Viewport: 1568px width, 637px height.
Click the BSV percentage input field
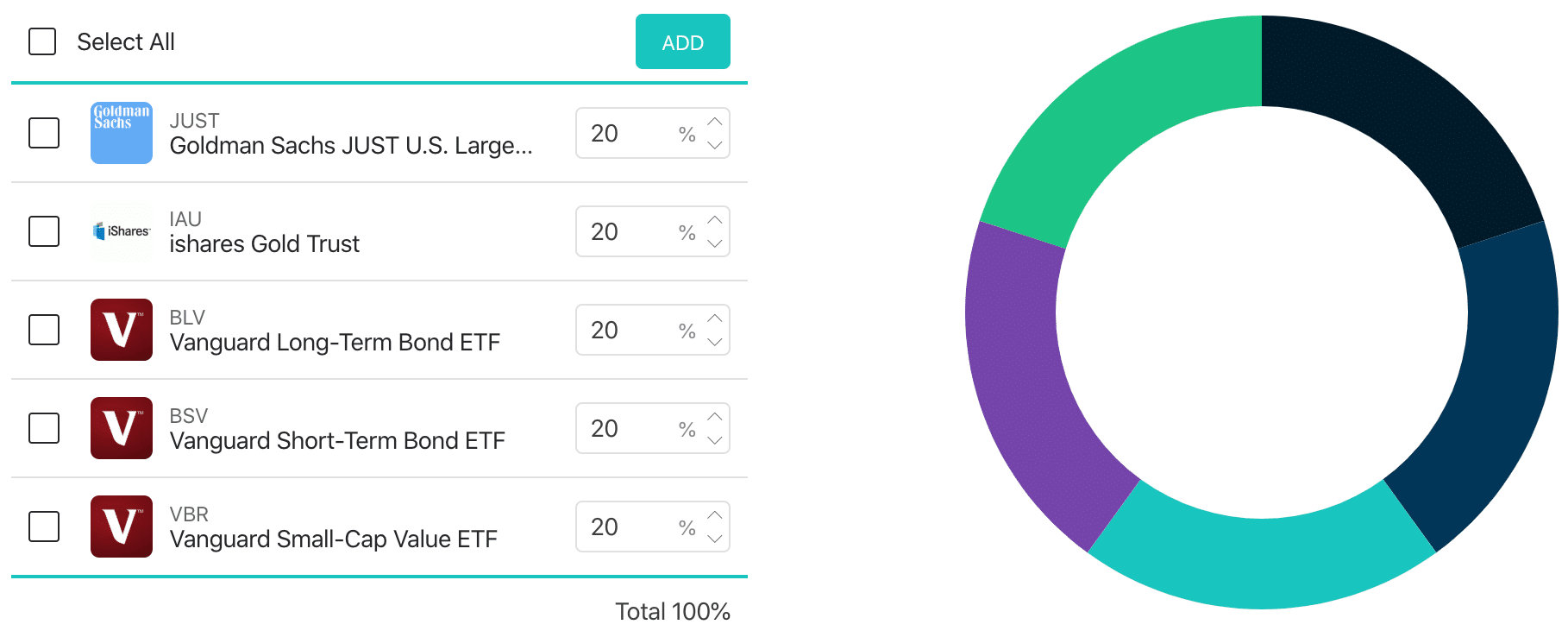tap(630, 428)
